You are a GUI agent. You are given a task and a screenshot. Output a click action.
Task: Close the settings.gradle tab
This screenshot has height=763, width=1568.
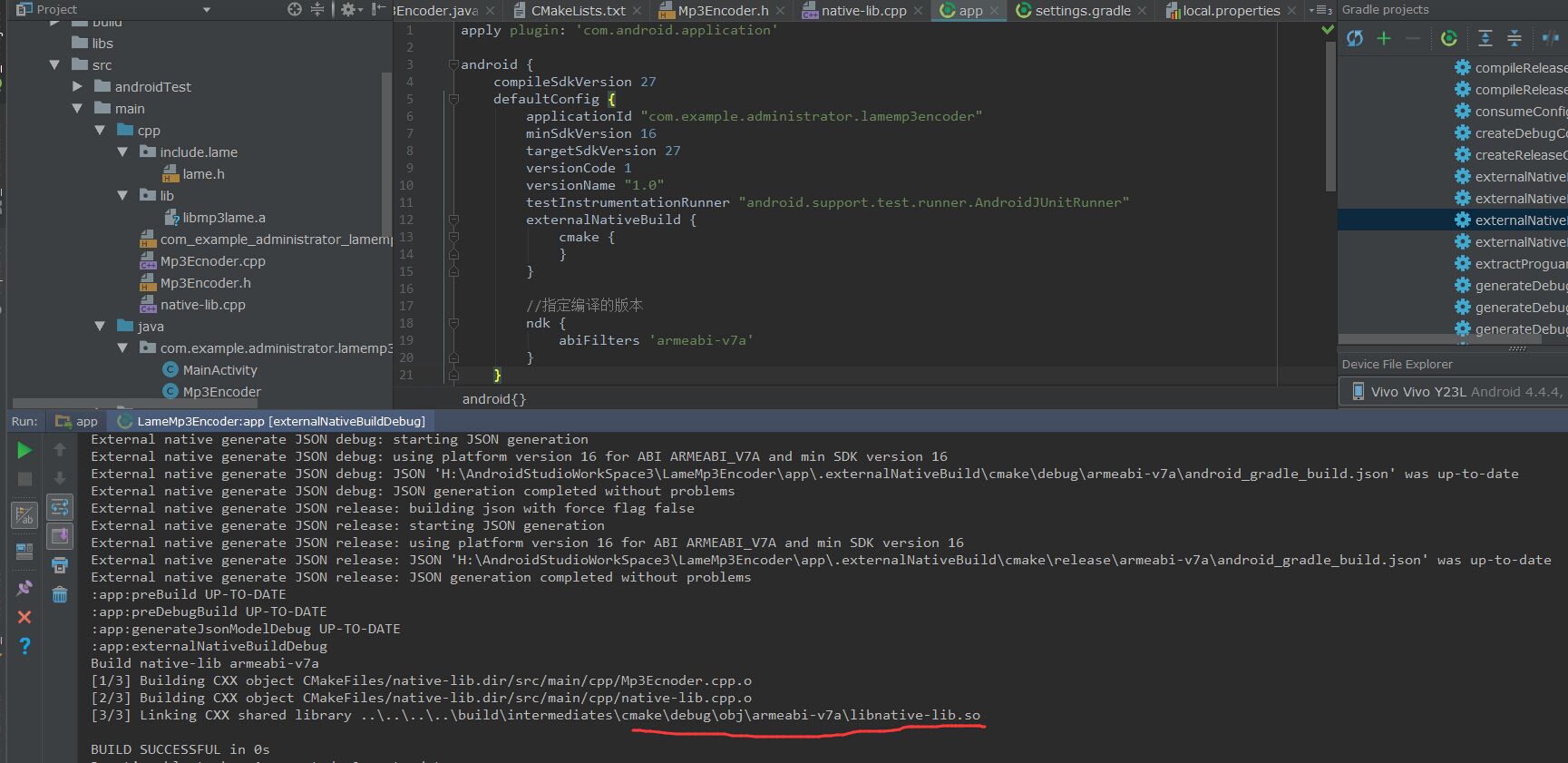(x=1142, y=11)
